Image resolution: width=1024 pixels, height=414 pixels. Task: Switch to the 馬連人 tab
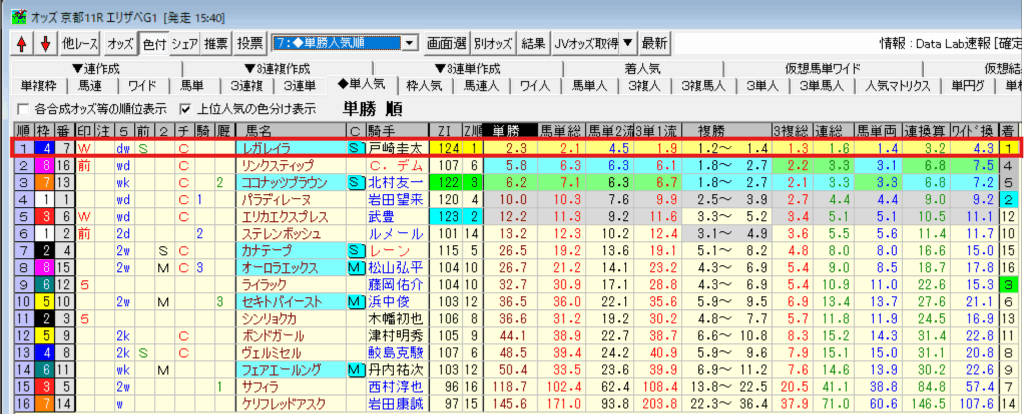click(x=483, y=86)
